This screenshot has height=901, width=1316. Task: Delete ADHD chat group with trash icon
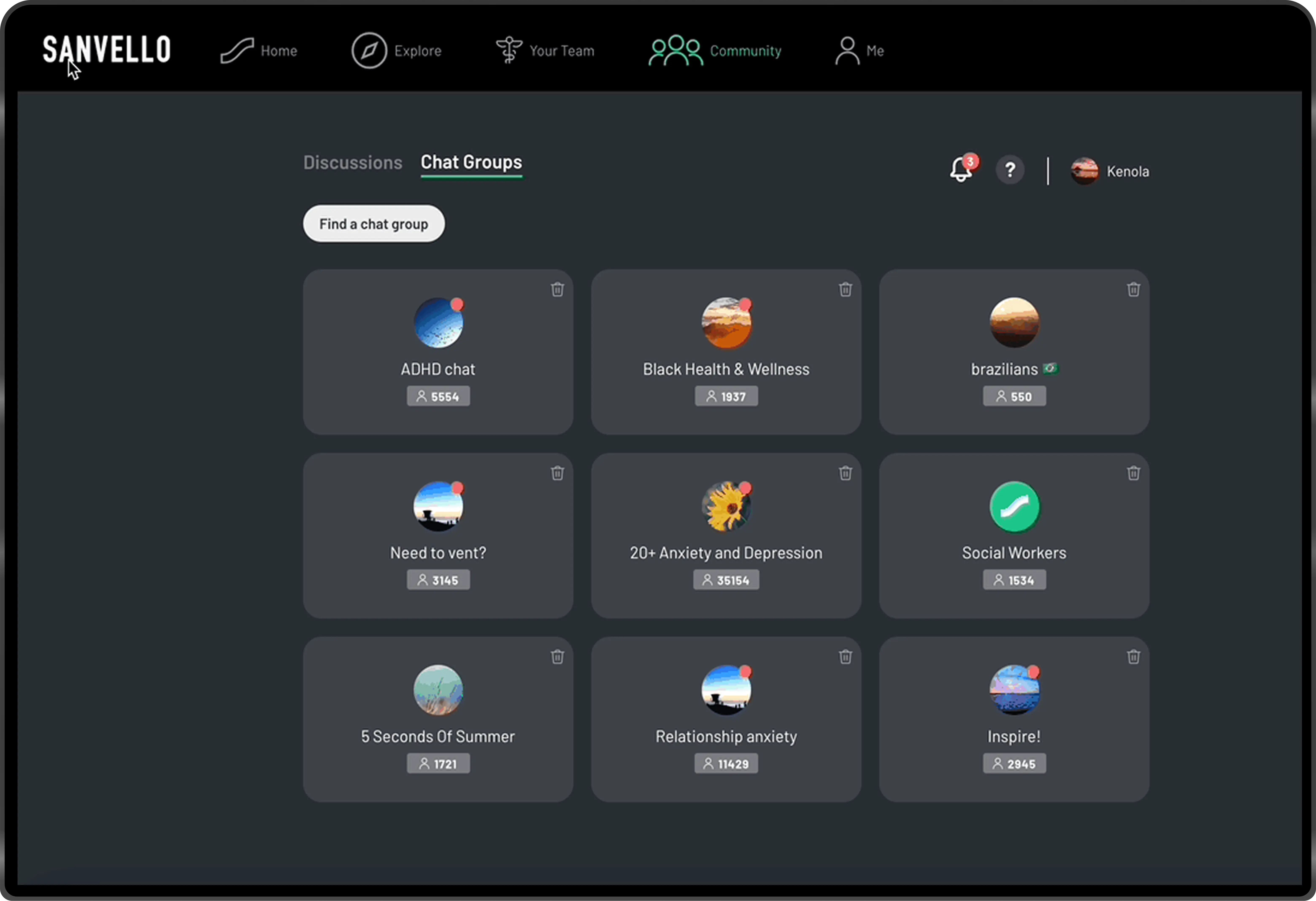point(557,290)
